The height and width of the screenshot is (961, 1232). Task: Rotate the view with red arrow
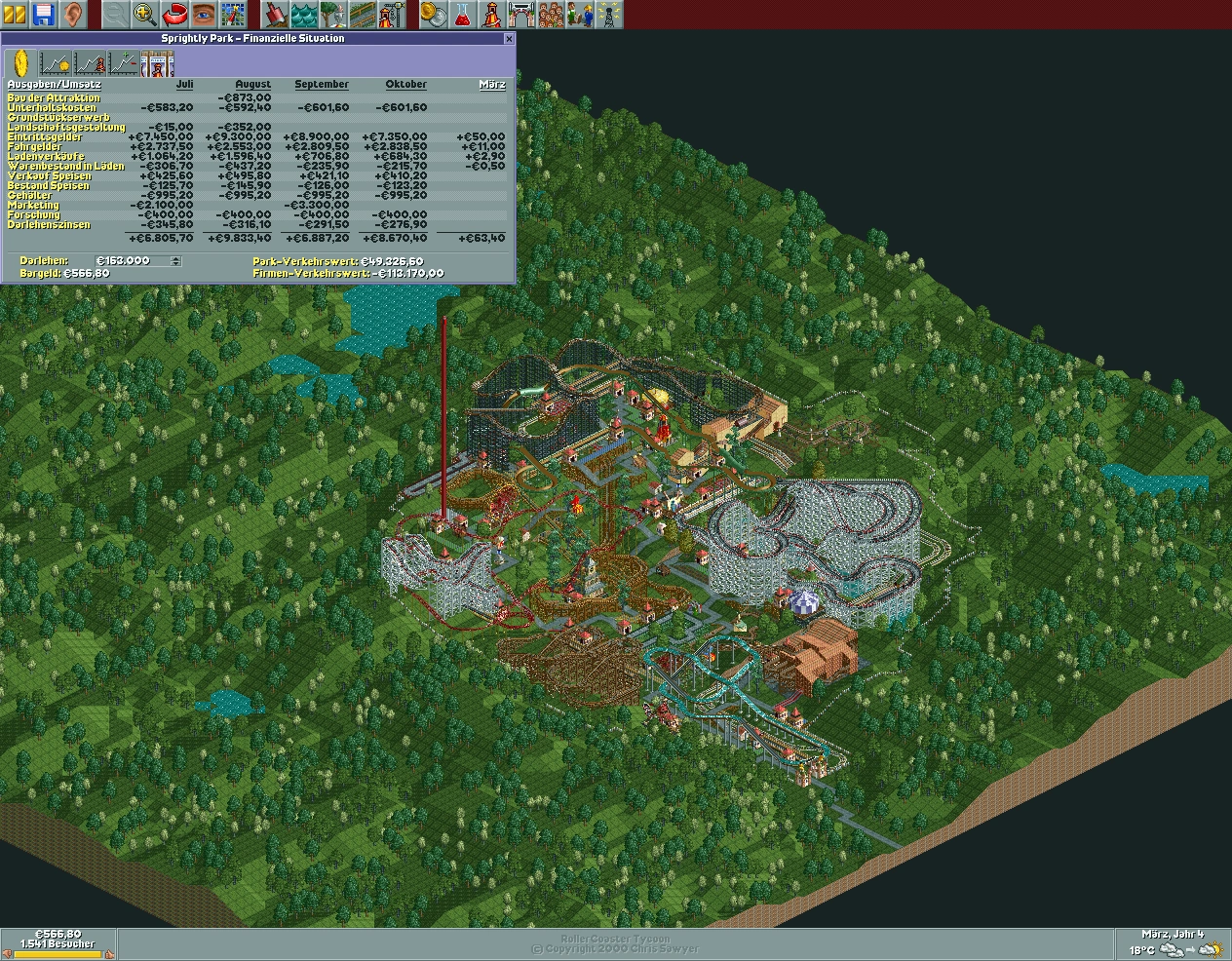tap(174, 15)
